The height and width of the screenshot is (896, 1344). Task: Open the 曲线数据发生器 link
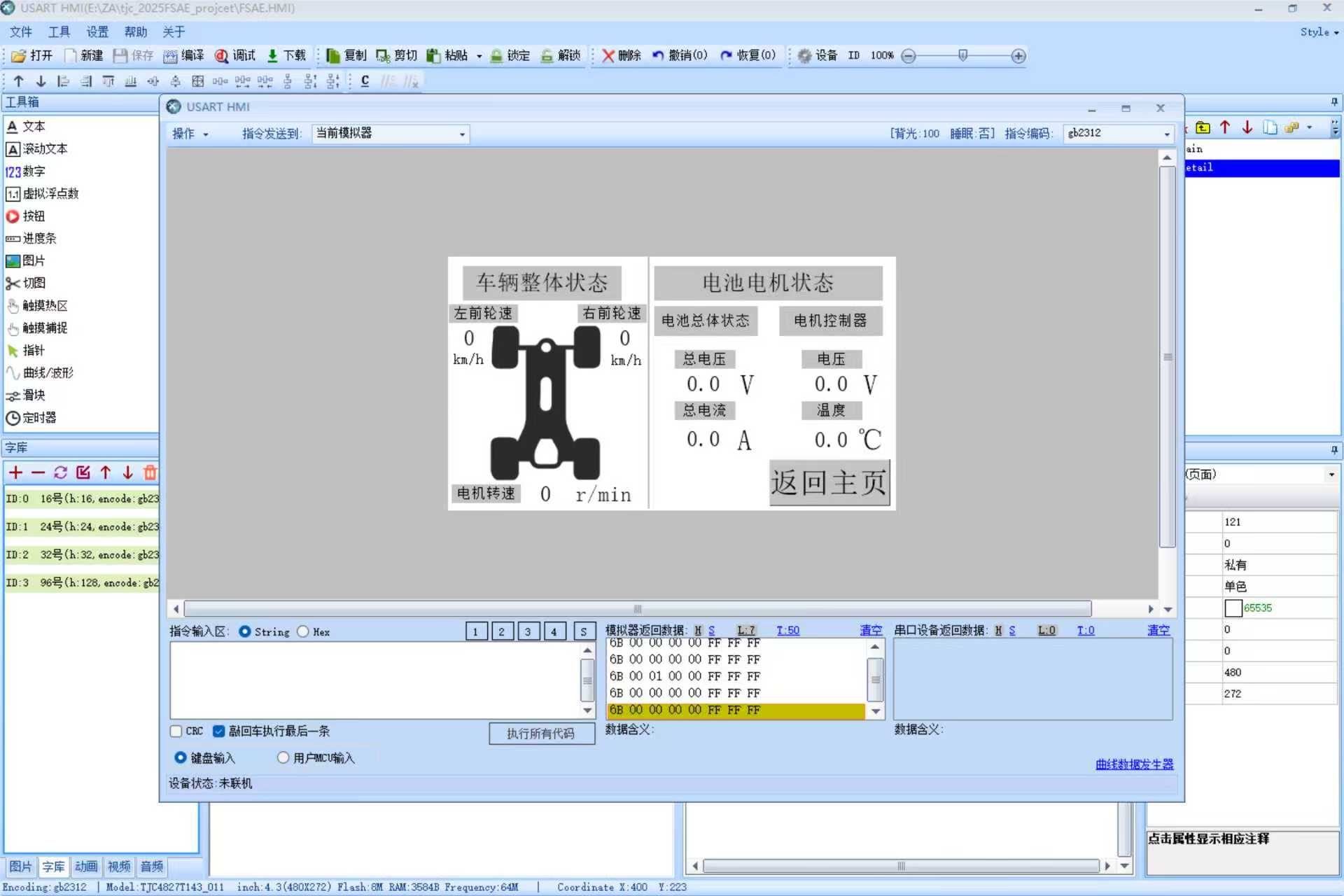coord(1134,764)
